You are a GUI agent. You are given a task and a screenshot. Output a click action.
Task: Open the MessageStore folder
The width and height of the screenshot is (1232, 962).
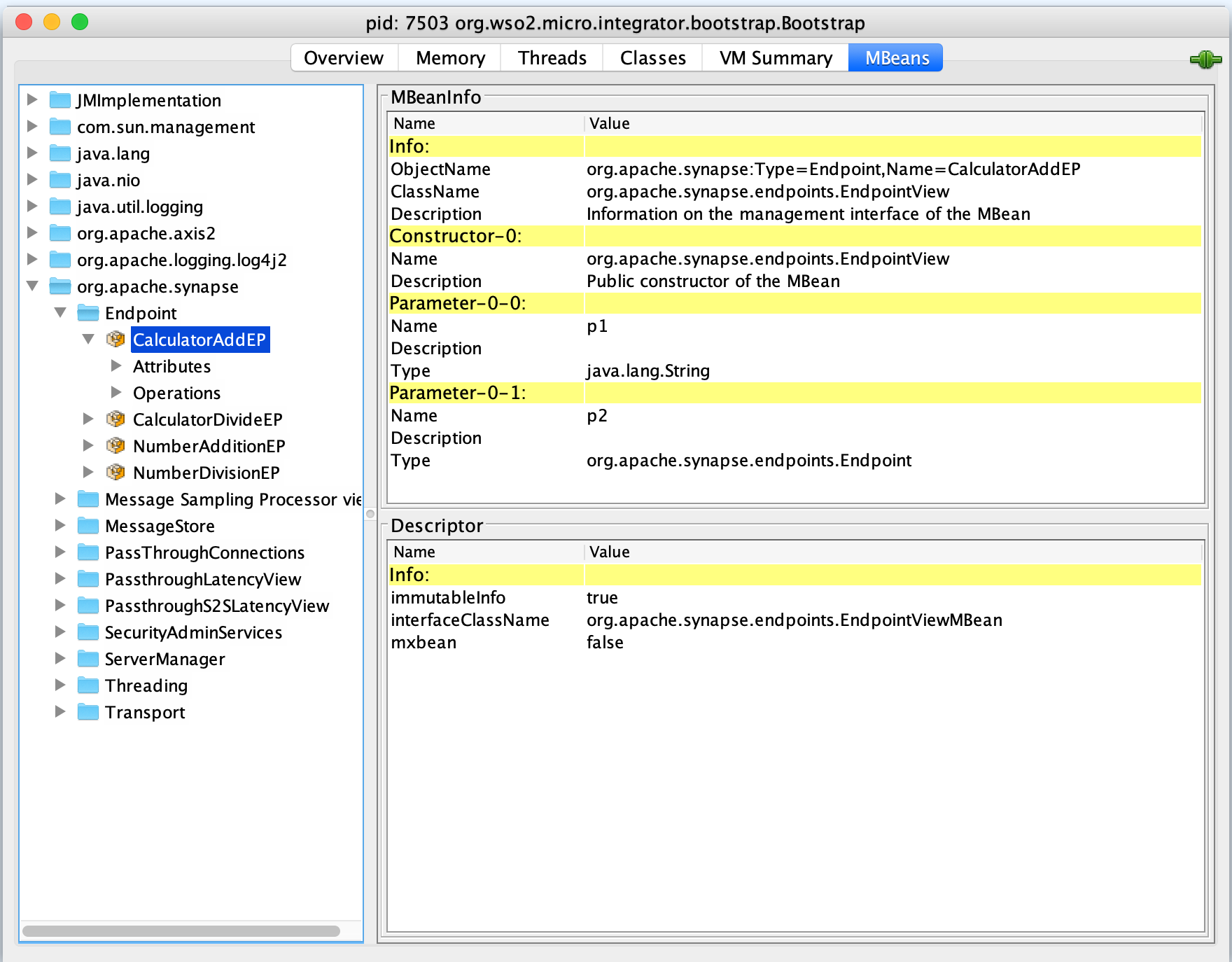89,526
